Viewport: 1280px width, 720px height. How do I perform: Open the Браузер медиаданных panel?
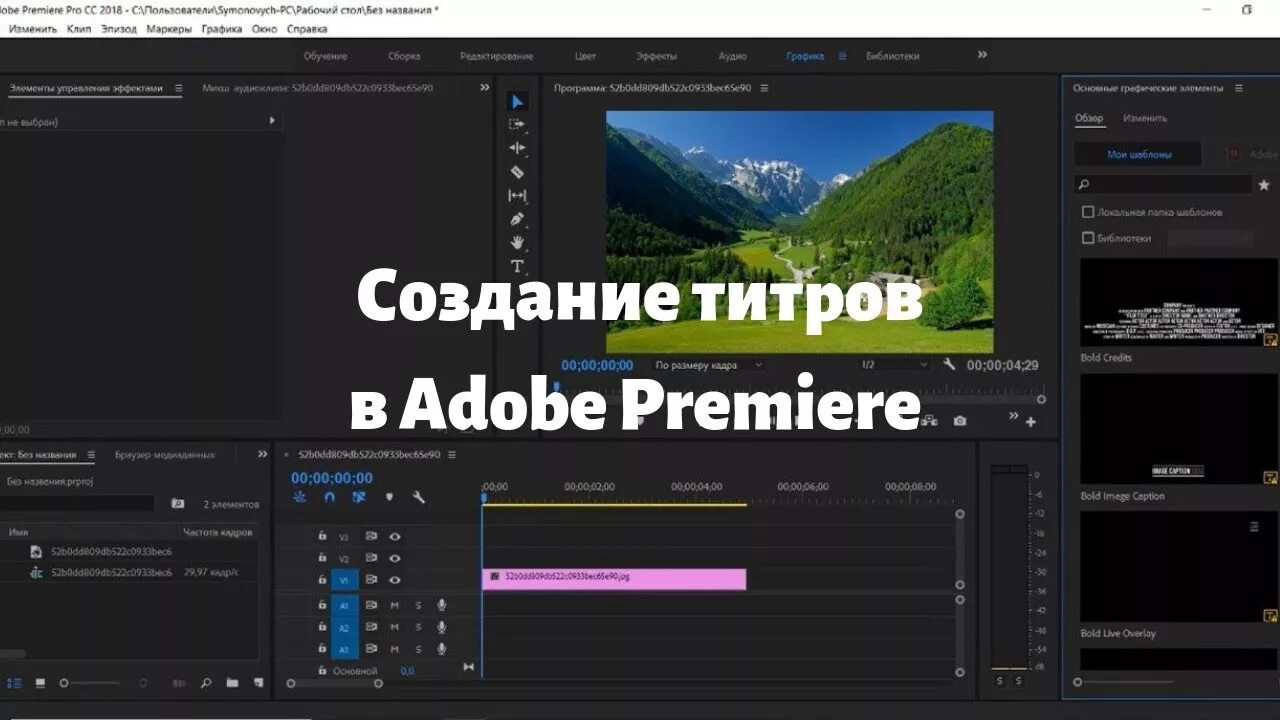click(165, 454)
